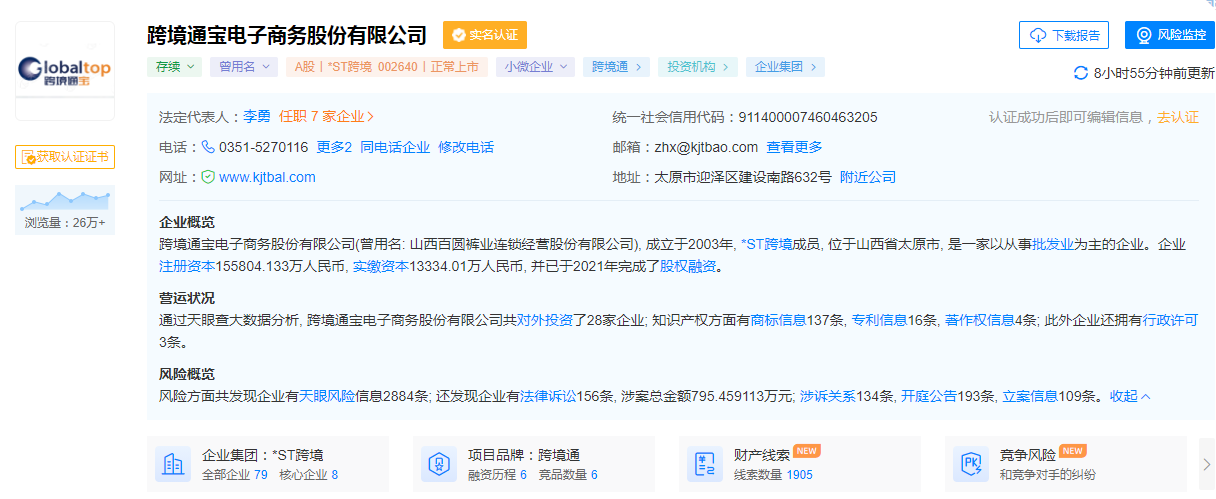
Task: Click the unified credit code 911400007460463205
Action: pyautogui.click(x=808, y=117)
